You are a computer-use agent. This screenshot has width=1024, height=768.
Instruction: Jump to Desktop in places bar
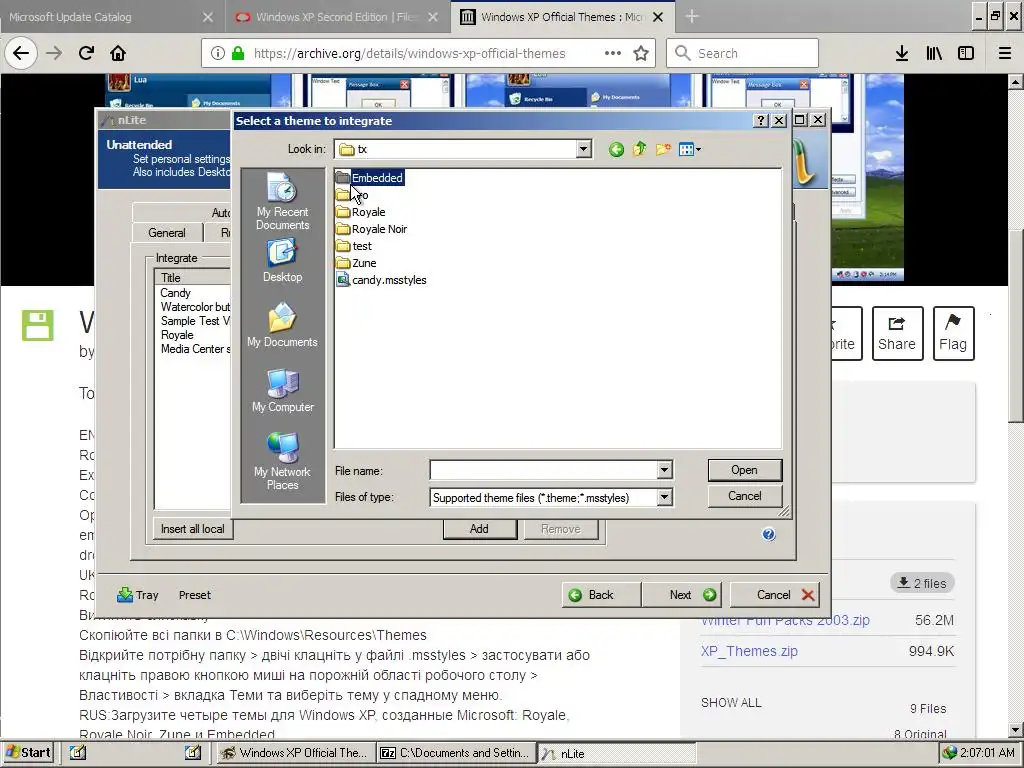pos(282,261)
